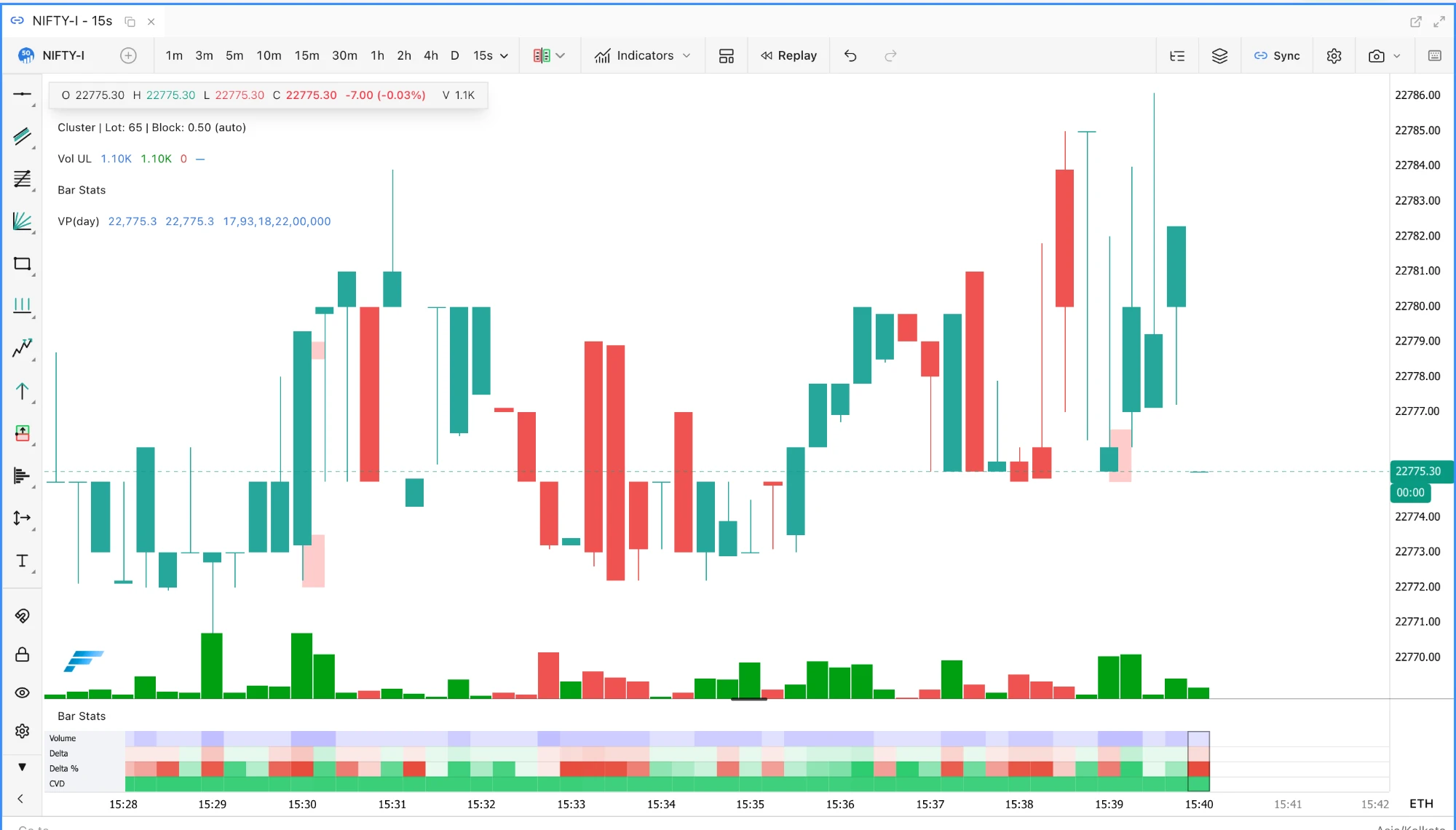Select the text annotation tool
The image size is (1456, 830).
23,561
